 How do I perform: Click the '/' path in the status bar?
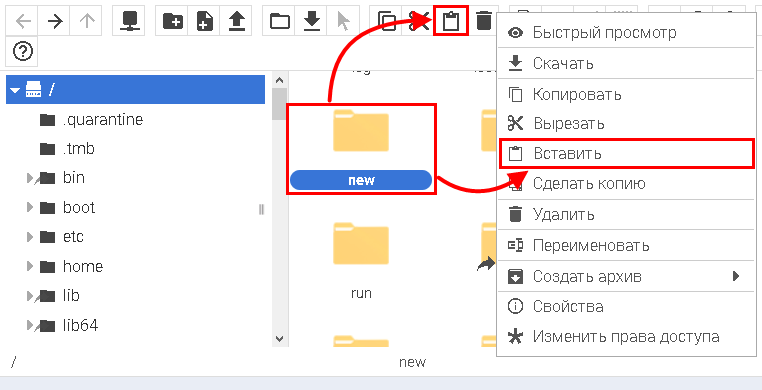pyautogui.click(x=14, y=362)
